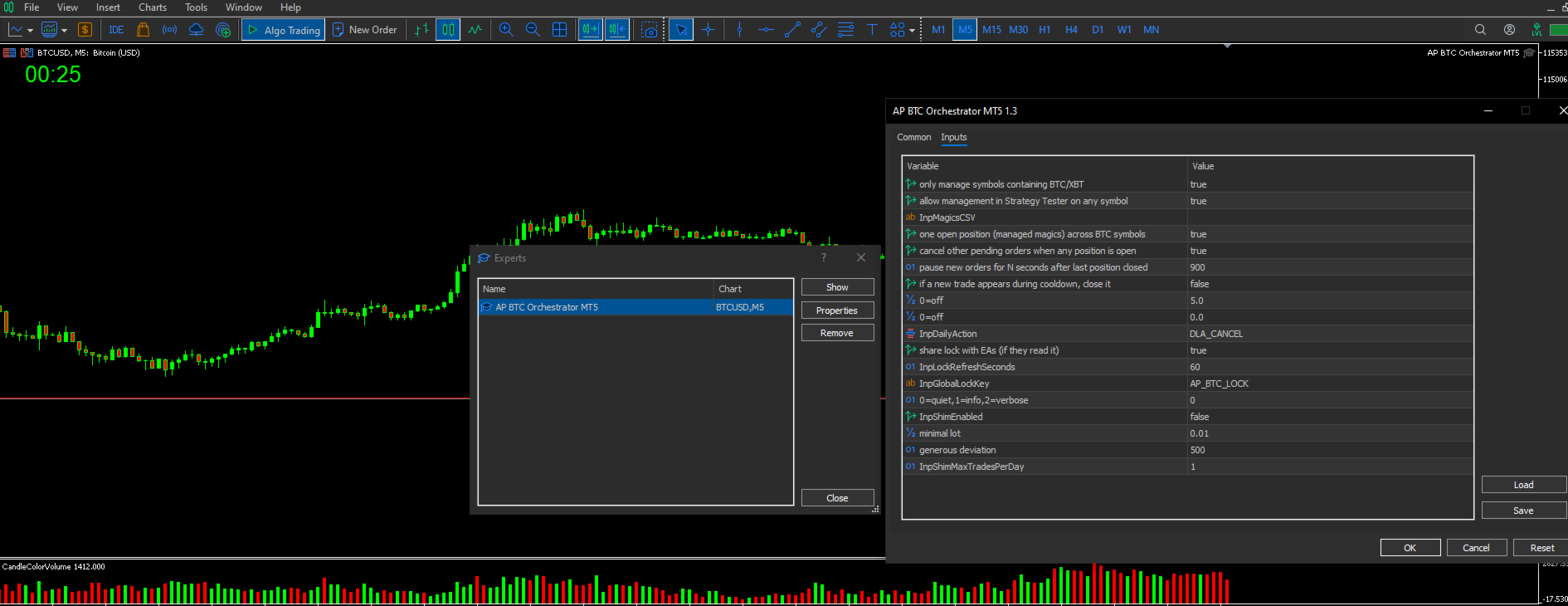Select the equidistant channel tool
The height and width of the screenshot is (606, 1568).
tap(819, 30)
